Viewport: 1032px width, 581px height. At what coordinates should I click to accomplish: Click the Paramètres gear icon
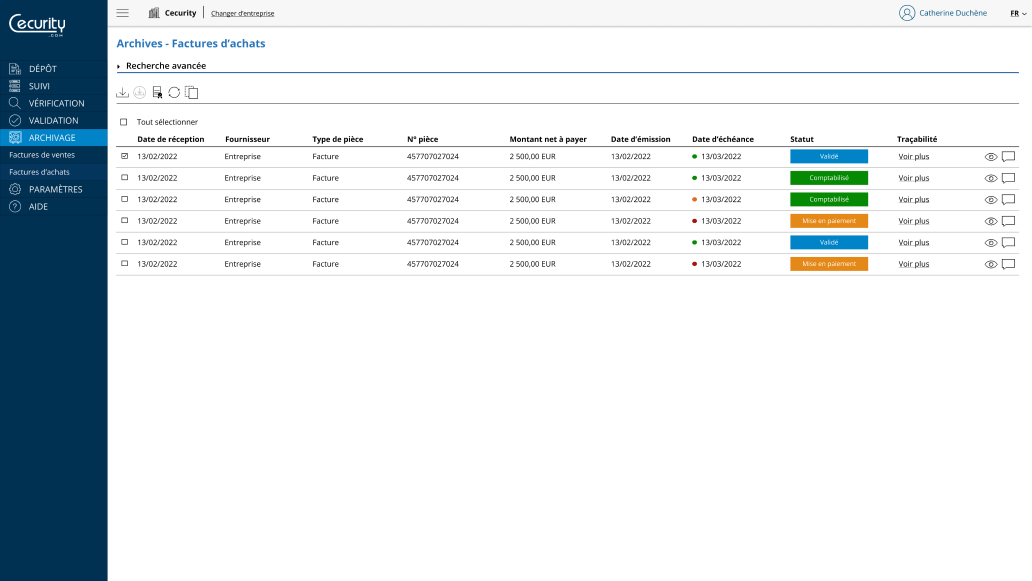[14, 189]
